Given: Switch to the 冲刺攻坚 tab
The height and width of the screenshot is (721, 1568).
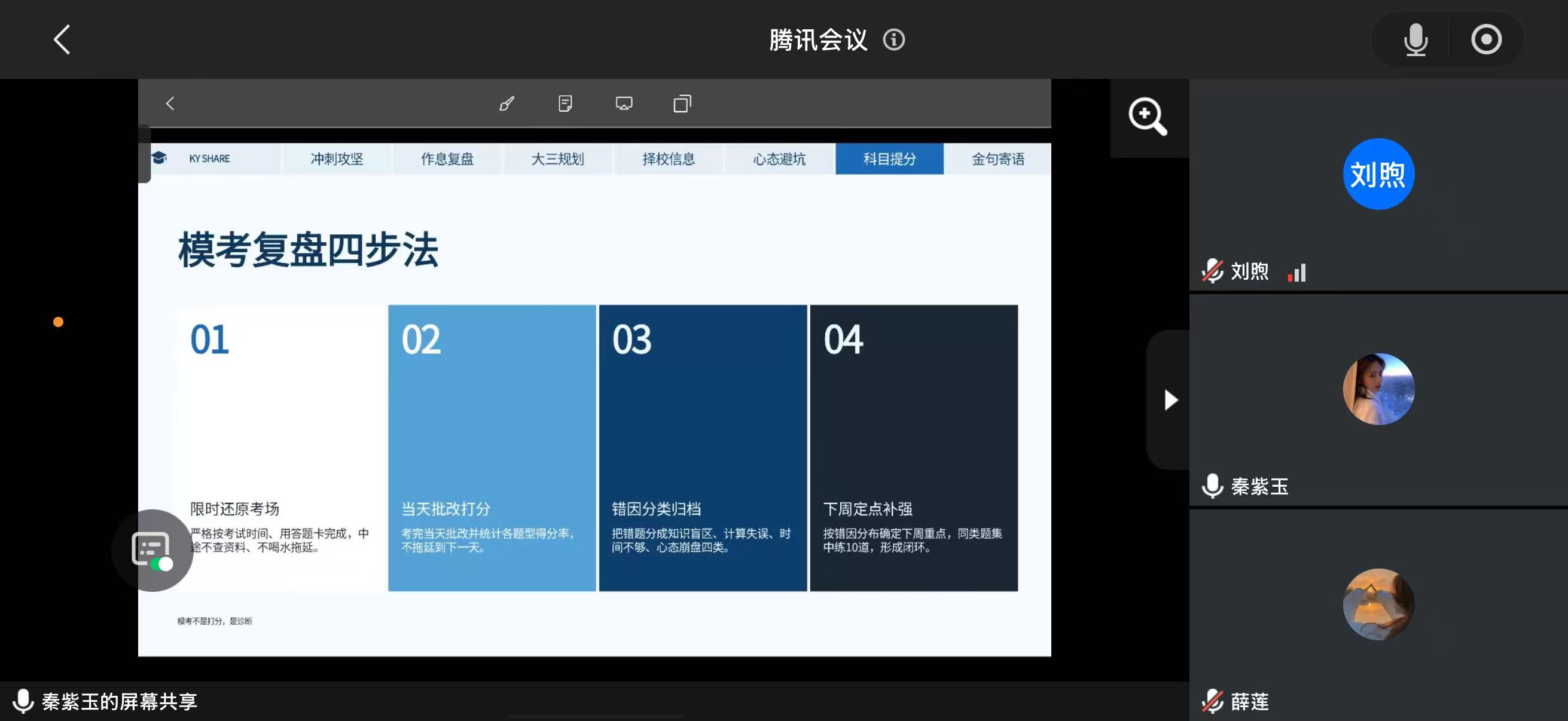Looking at the screenshot, I should tap(337, 159).
